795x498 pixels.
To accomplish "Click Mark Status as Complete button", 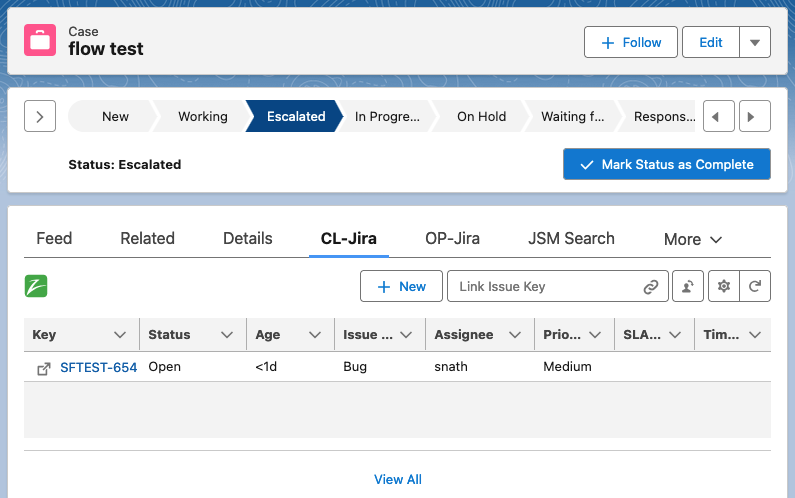I will click(666, 164).
